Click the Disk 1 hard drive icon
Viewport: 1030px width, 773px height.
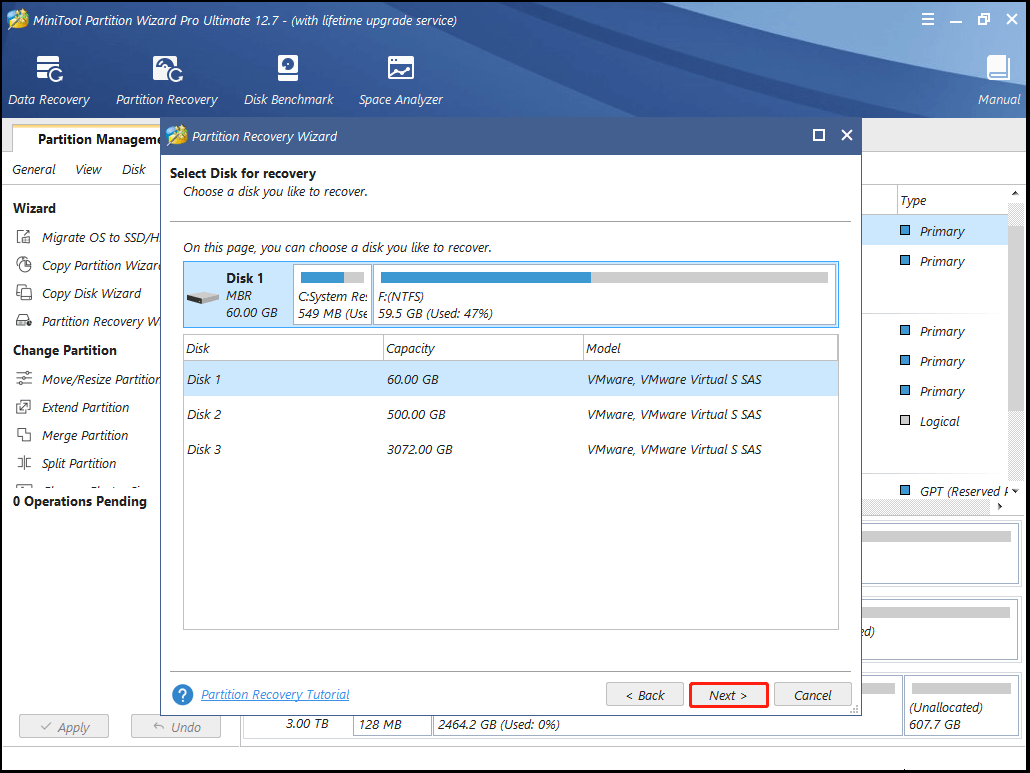202,298
